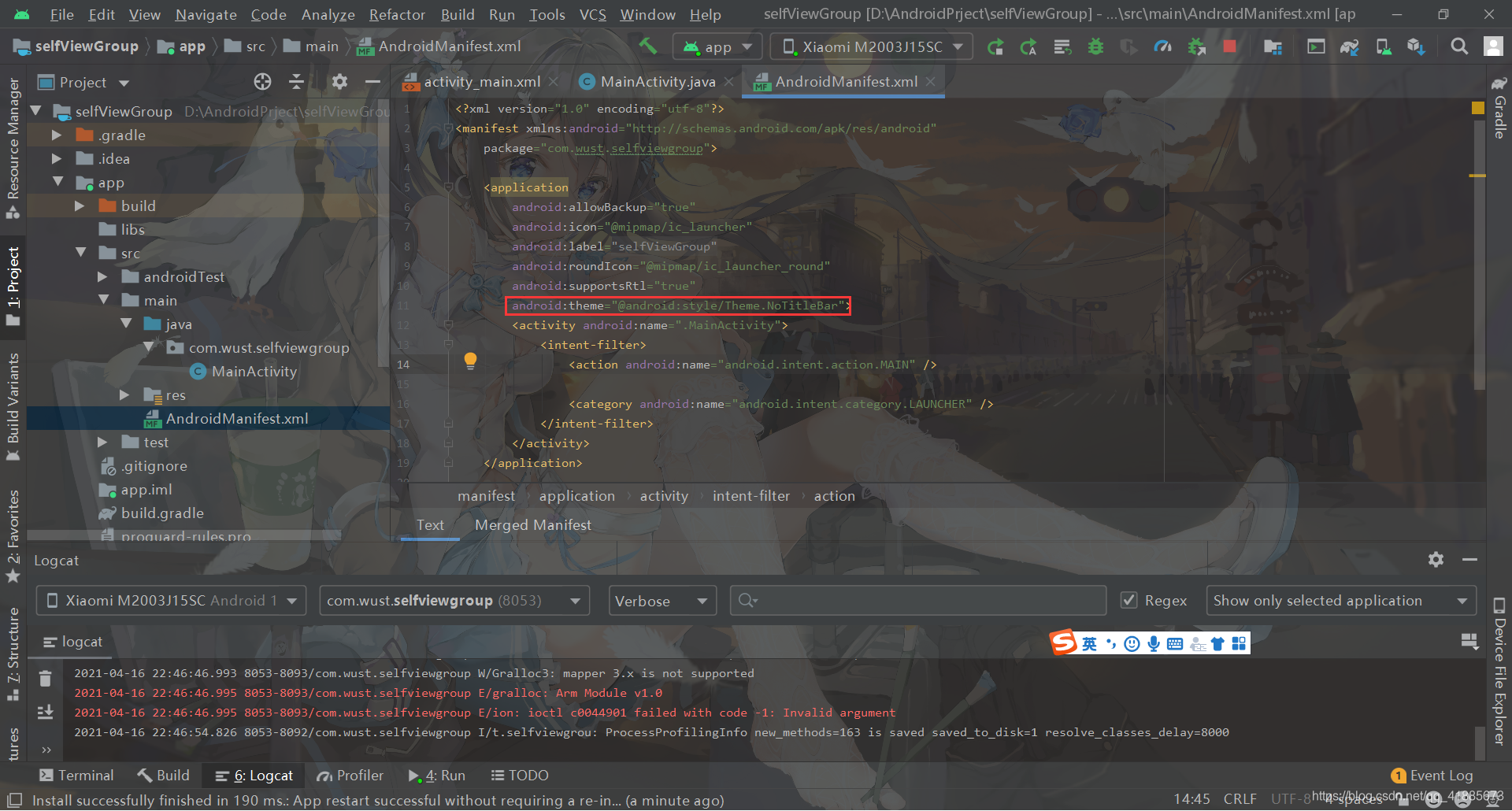Screen dimensions: 1512x811
Task: Expand the build folder in the Project tree
Action: click(79, 206)
